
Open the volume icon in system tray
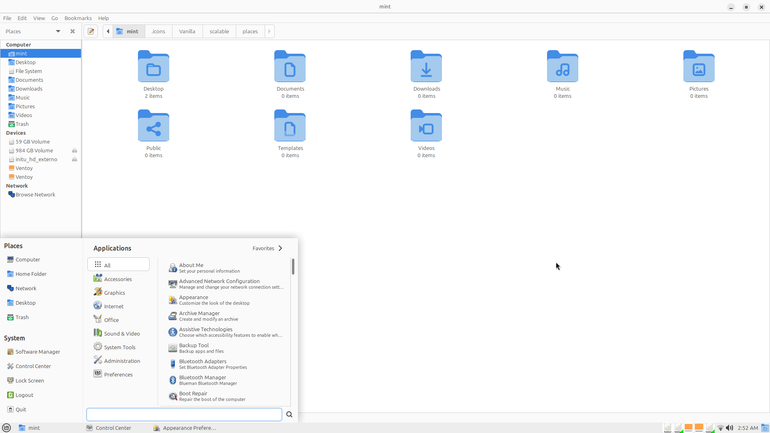tap(729, 428)
